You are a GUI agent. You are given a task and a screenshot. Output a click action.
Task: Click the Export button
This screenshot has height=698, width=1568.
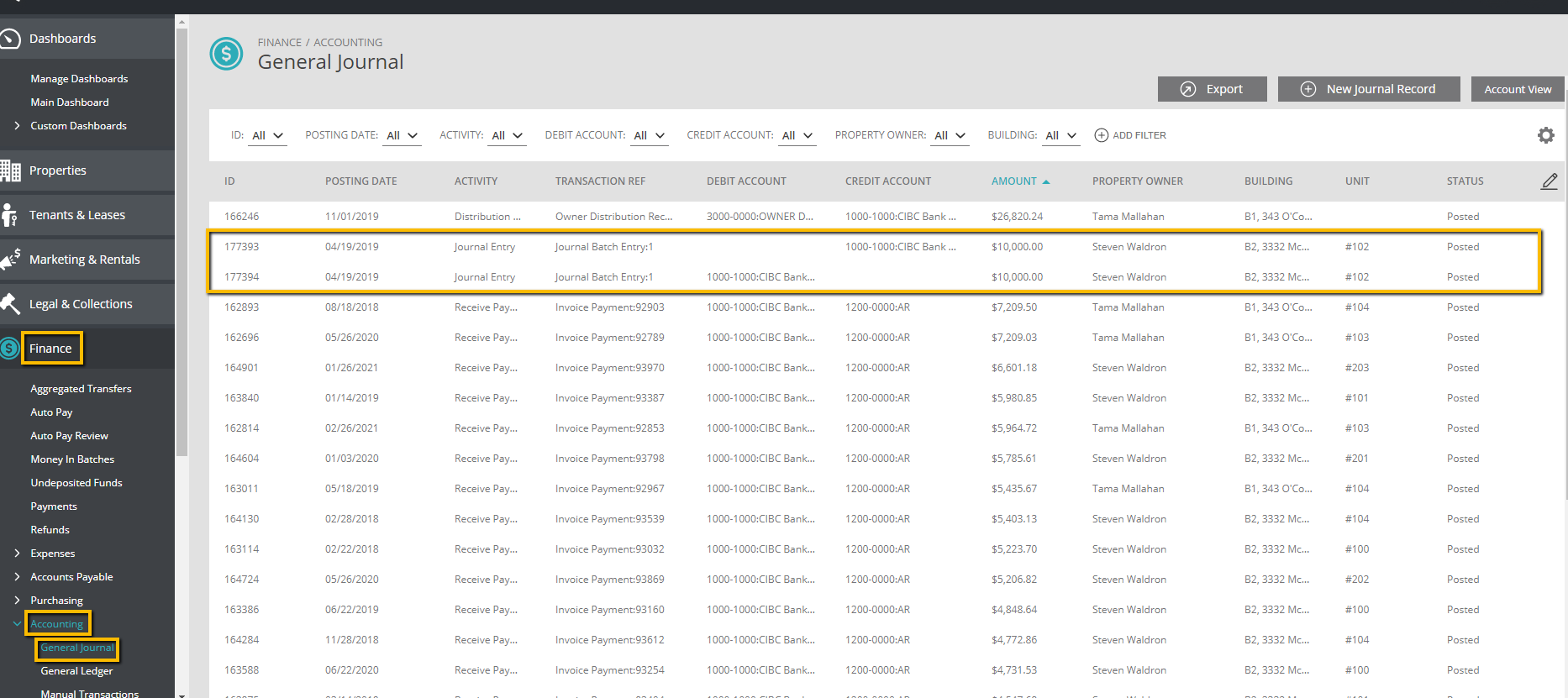pyautogui.click(x=1212, y=89)
